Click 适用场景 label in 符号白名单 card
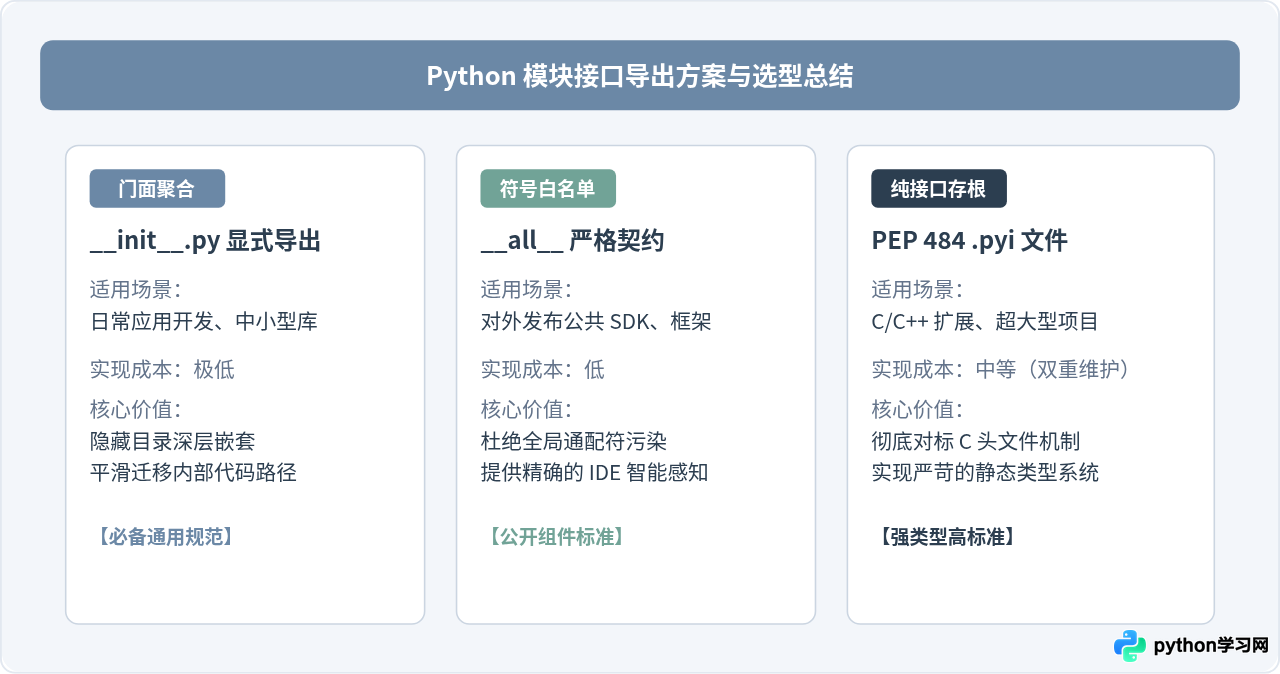 coord(527,290)
